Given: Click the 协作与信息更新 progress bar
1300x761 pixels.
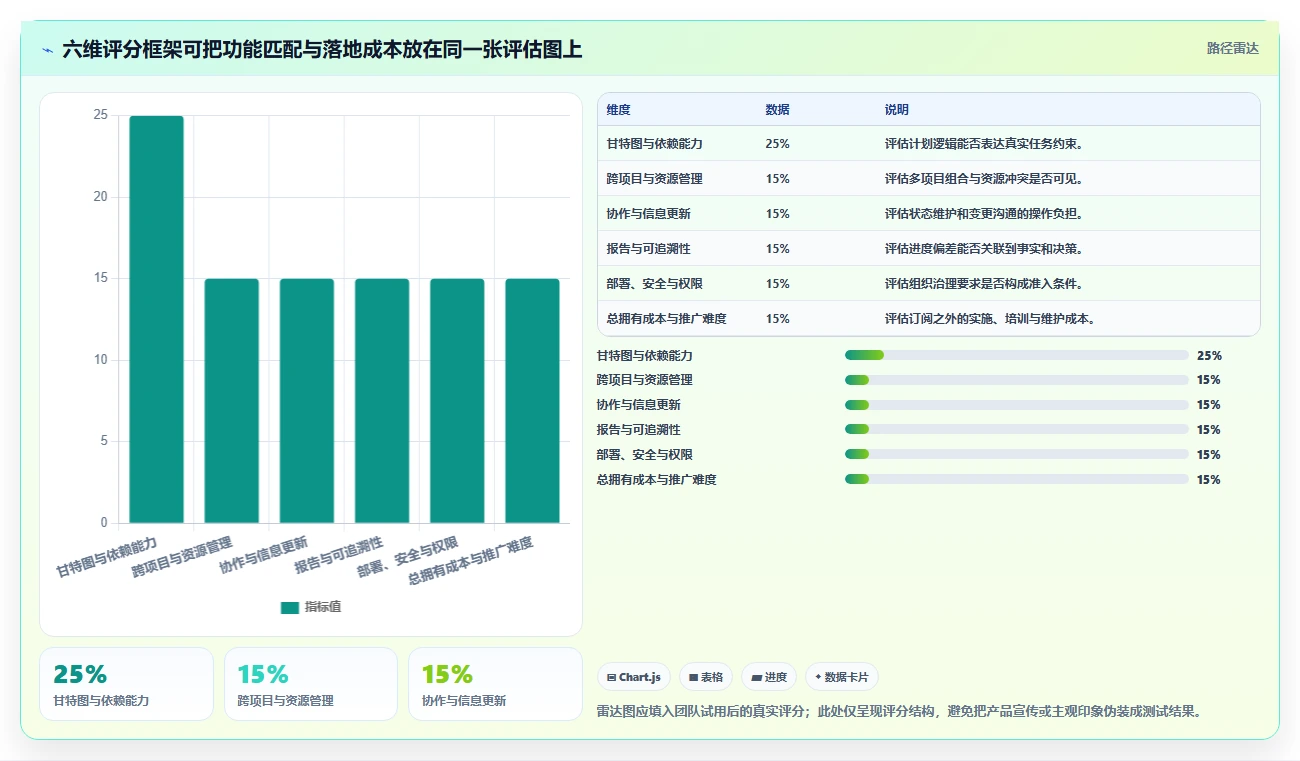Looking at the screenshot, I should pyautogui.click(x=1017, y=405).
